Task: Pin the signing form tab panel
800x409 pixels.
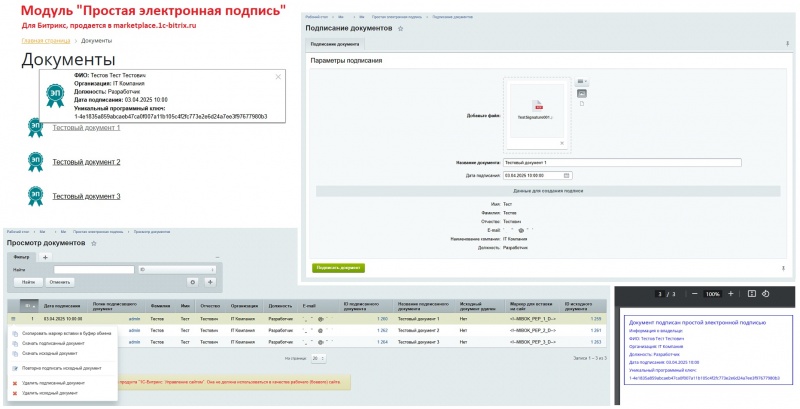Action: tap(787, 44)
